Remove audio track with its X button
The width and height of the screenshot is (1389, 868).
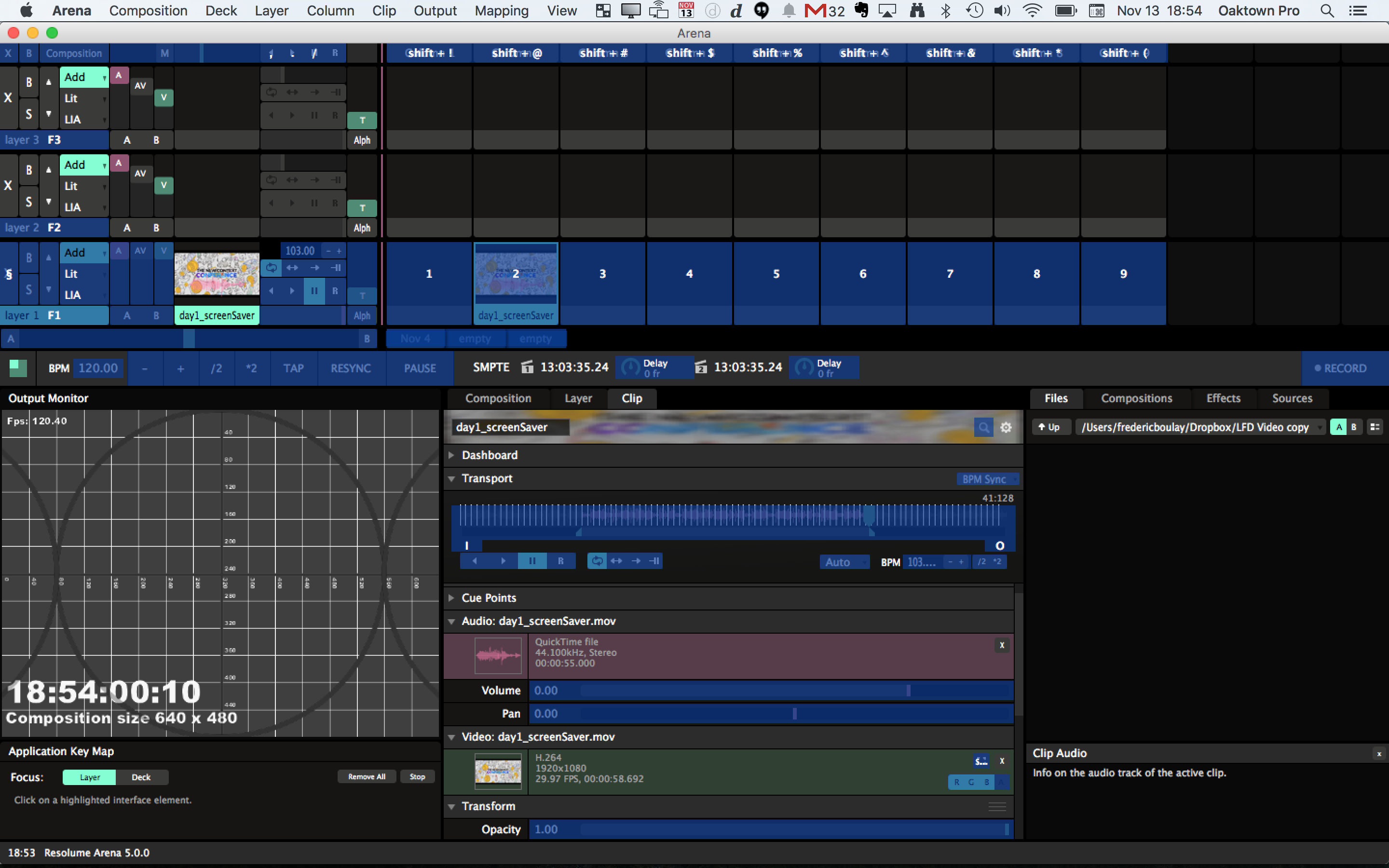point(1002,645)
